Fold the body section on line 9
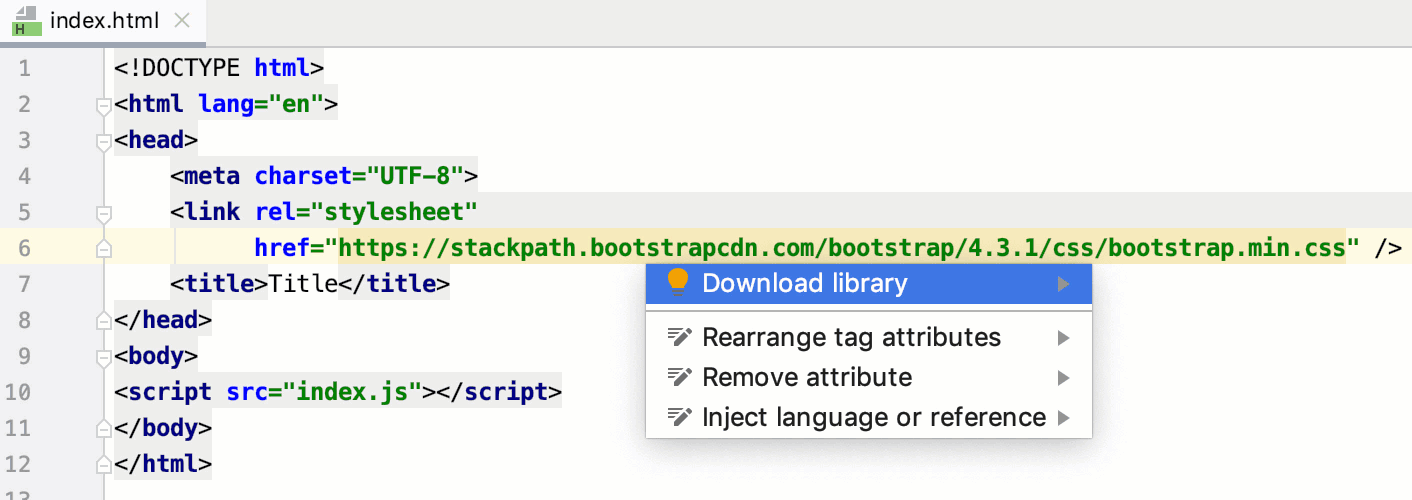 pos(102,357)
